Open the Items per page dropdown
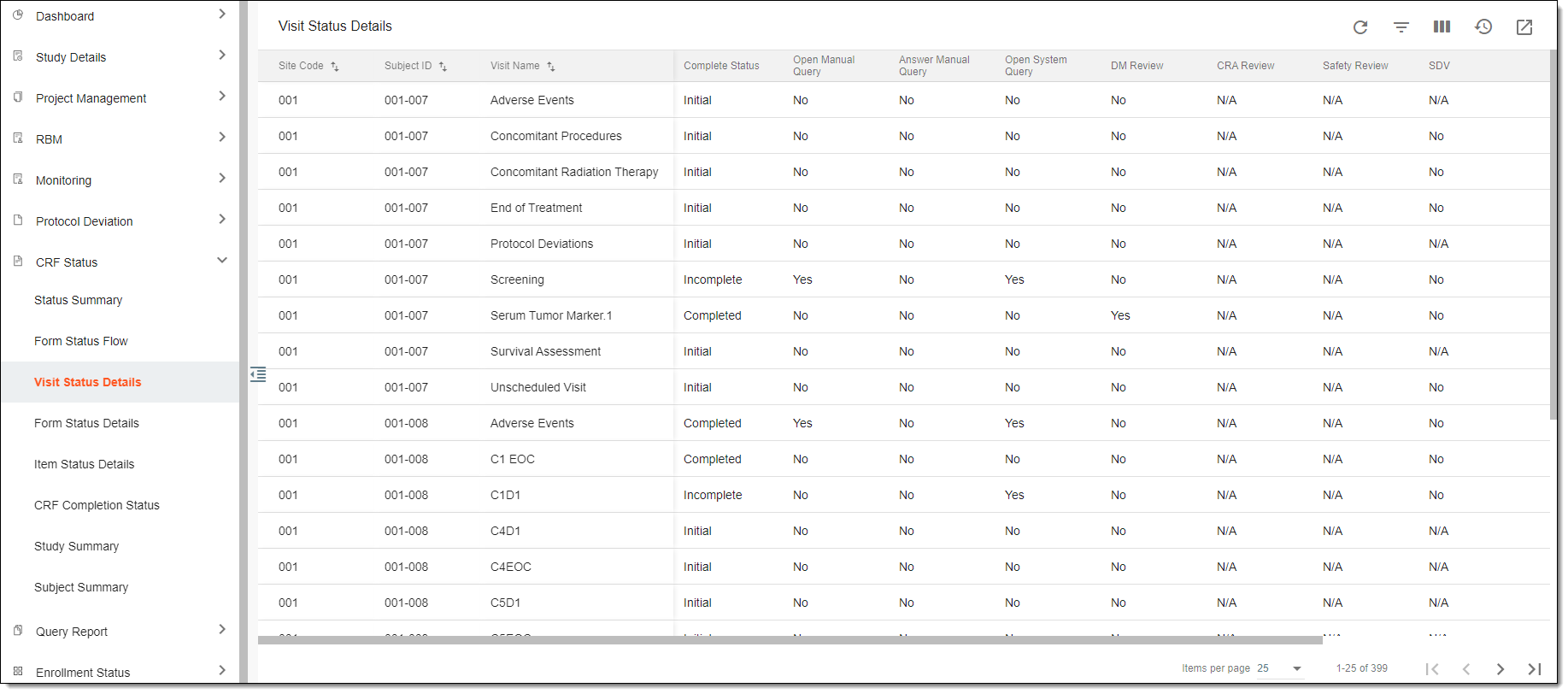 pos(1279,668)
